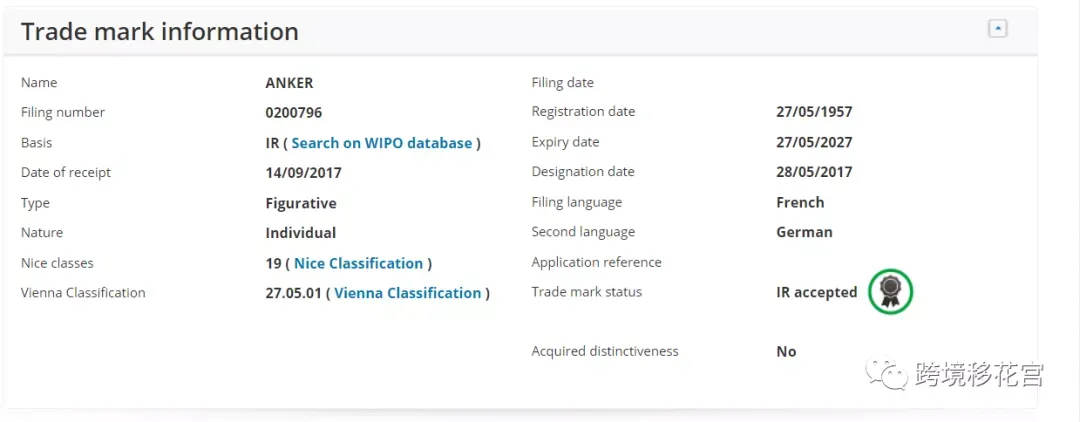This screenshot has width=1080, height=422.
Task: Click the date of receipt 14/09/2017
Action: pos(303,173)
